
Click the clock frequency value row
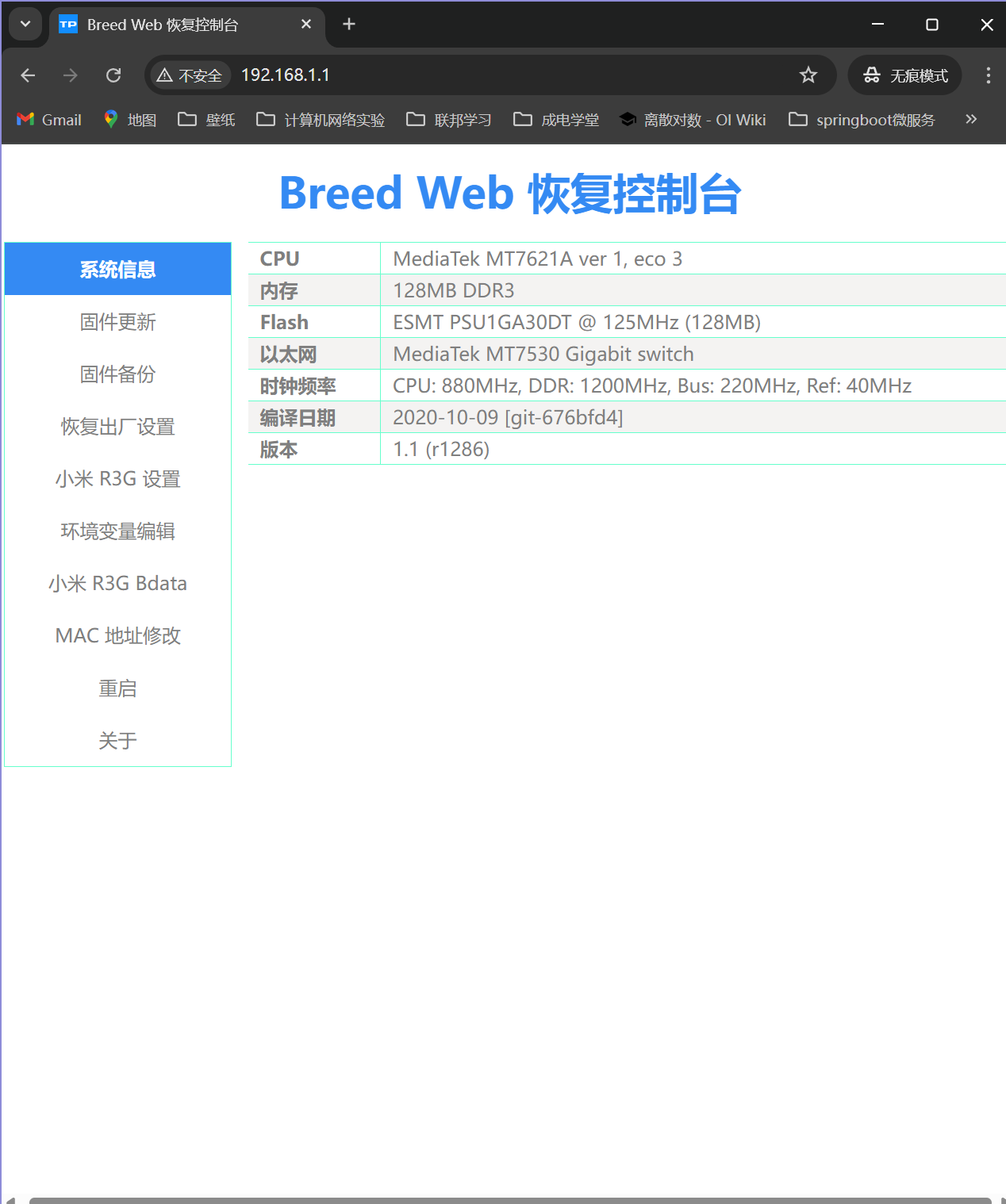coord(651,385)
